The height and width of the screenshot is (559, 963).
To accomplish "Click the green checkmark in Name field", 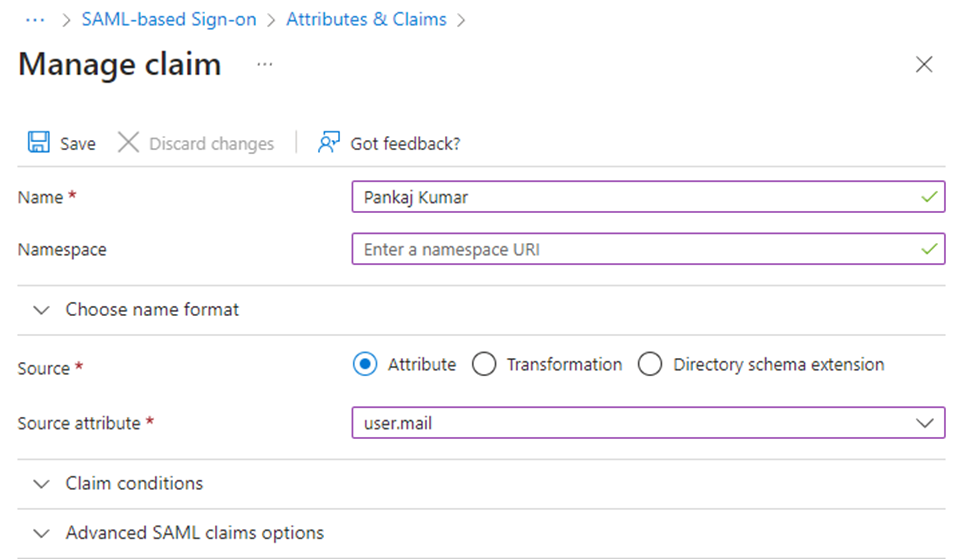I will coord(929,197).
